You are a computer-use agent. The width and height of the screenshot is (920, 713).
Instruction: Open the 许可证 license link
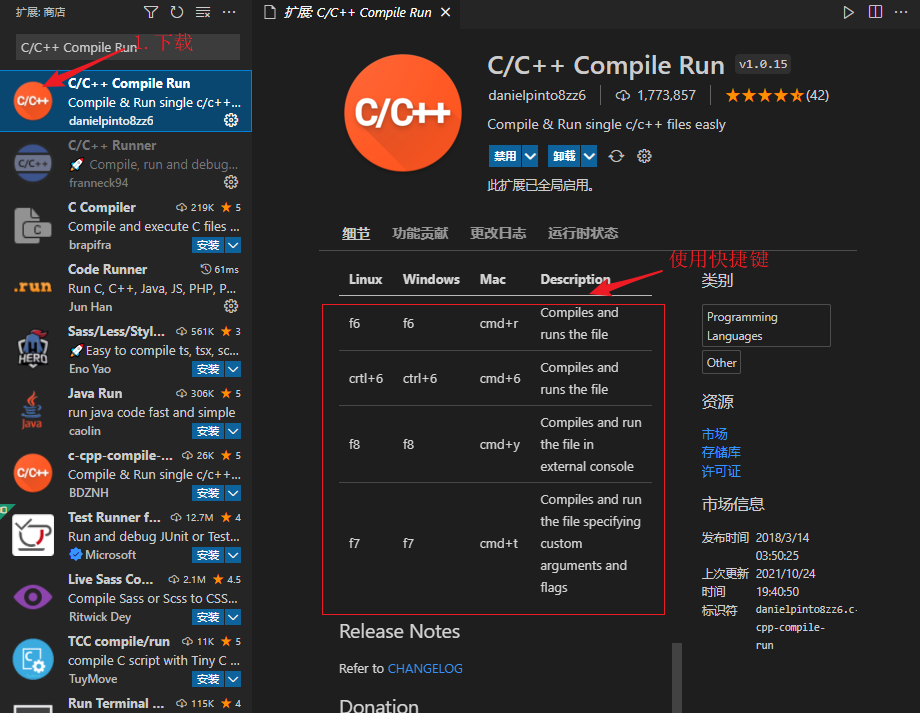(721, 471)
